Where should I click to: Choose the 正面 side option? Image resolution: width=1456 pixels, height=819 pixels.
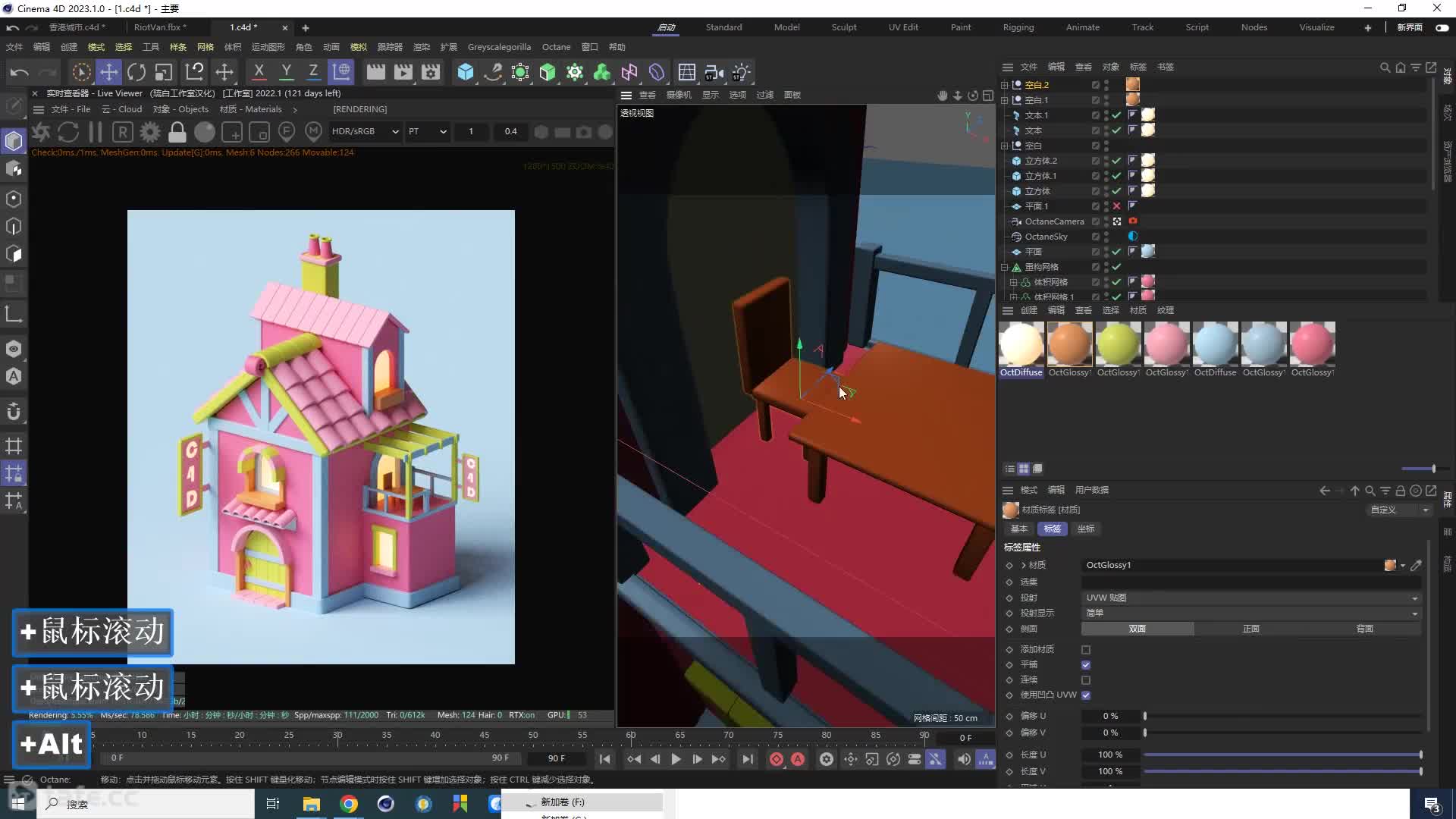1250,629
